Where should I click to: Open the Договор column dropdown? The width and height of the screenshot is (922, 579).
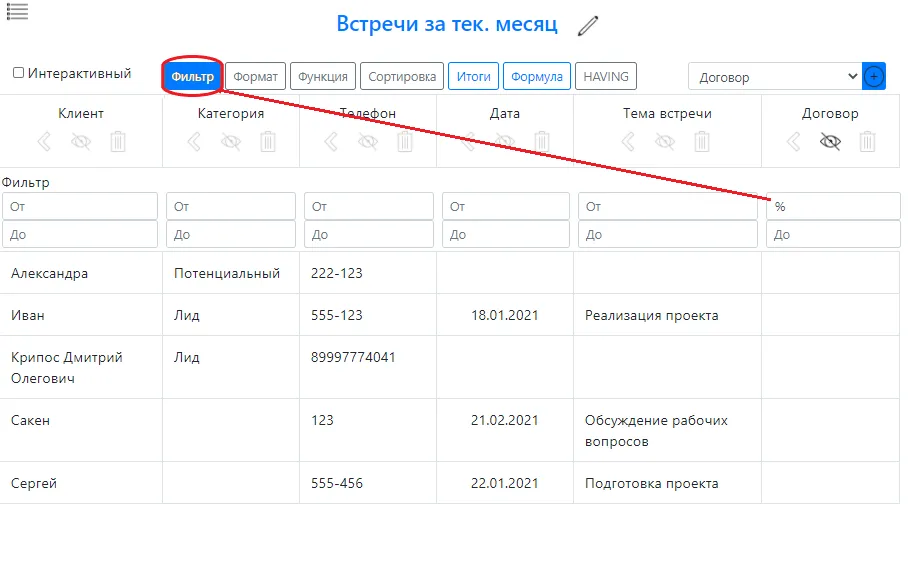(775, 76)
